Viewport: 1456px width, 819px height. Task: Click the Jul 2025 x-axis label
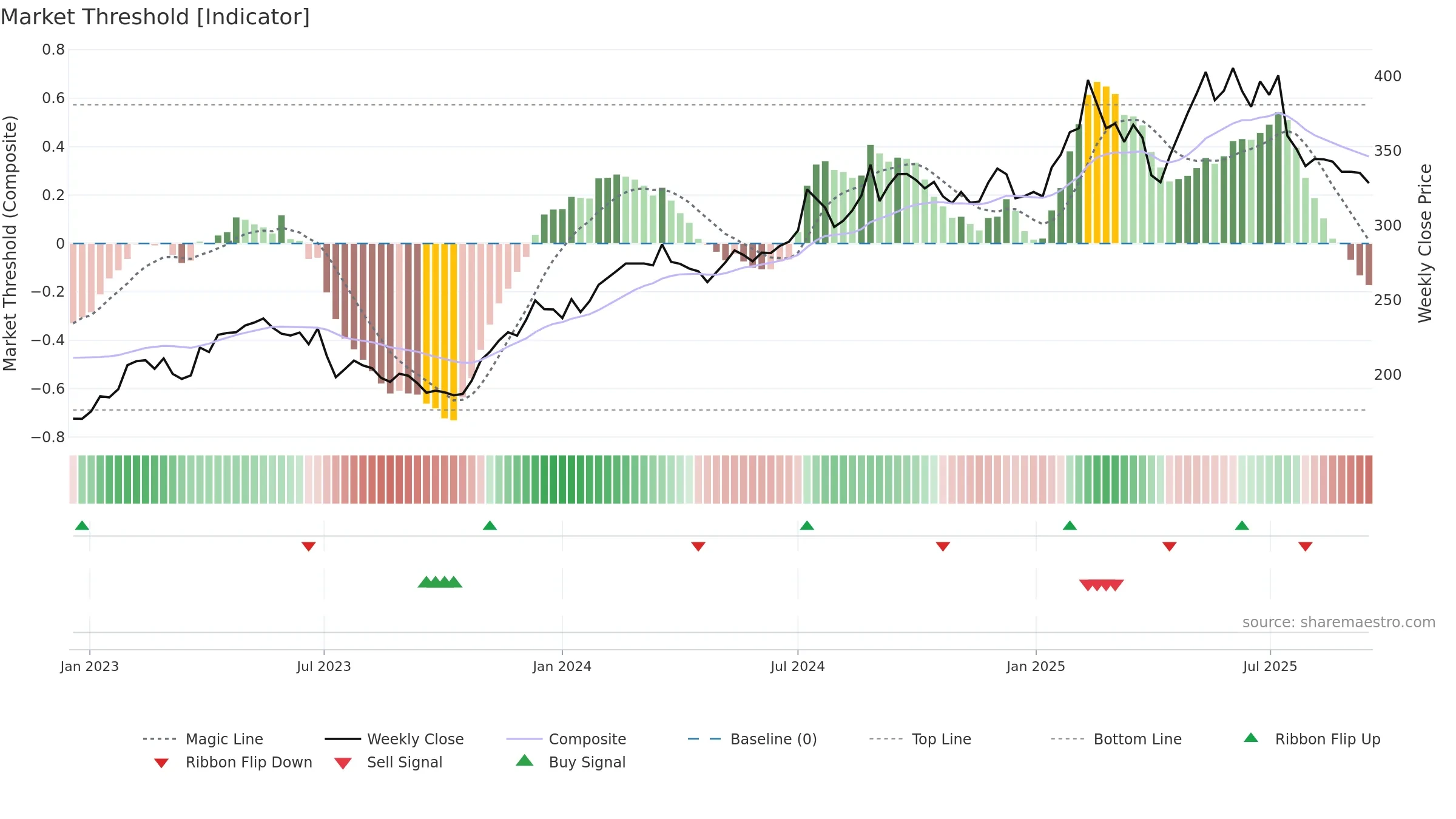pos(1270,666)
